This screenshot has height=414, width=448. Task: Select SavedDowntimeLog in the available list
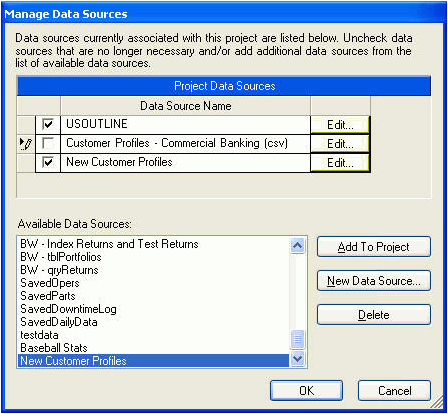pyautogui.click(x=68, y=309)
